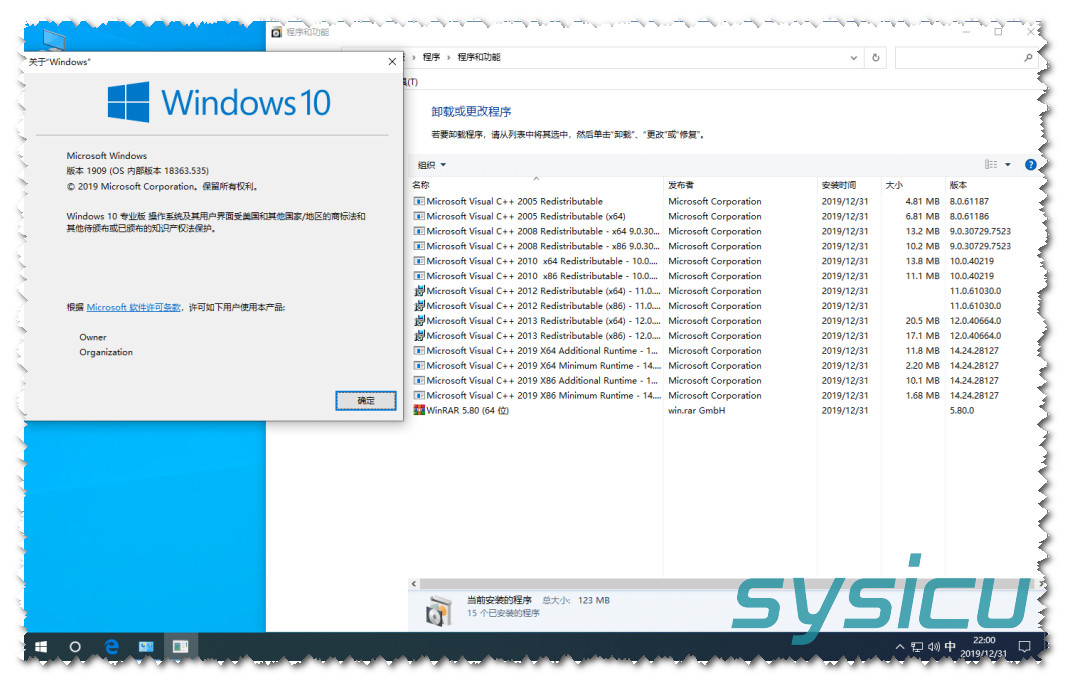Screen dimensions: 1066x682
Task: Click the 6.81 MB size cell
Action: tap(922, 216)
